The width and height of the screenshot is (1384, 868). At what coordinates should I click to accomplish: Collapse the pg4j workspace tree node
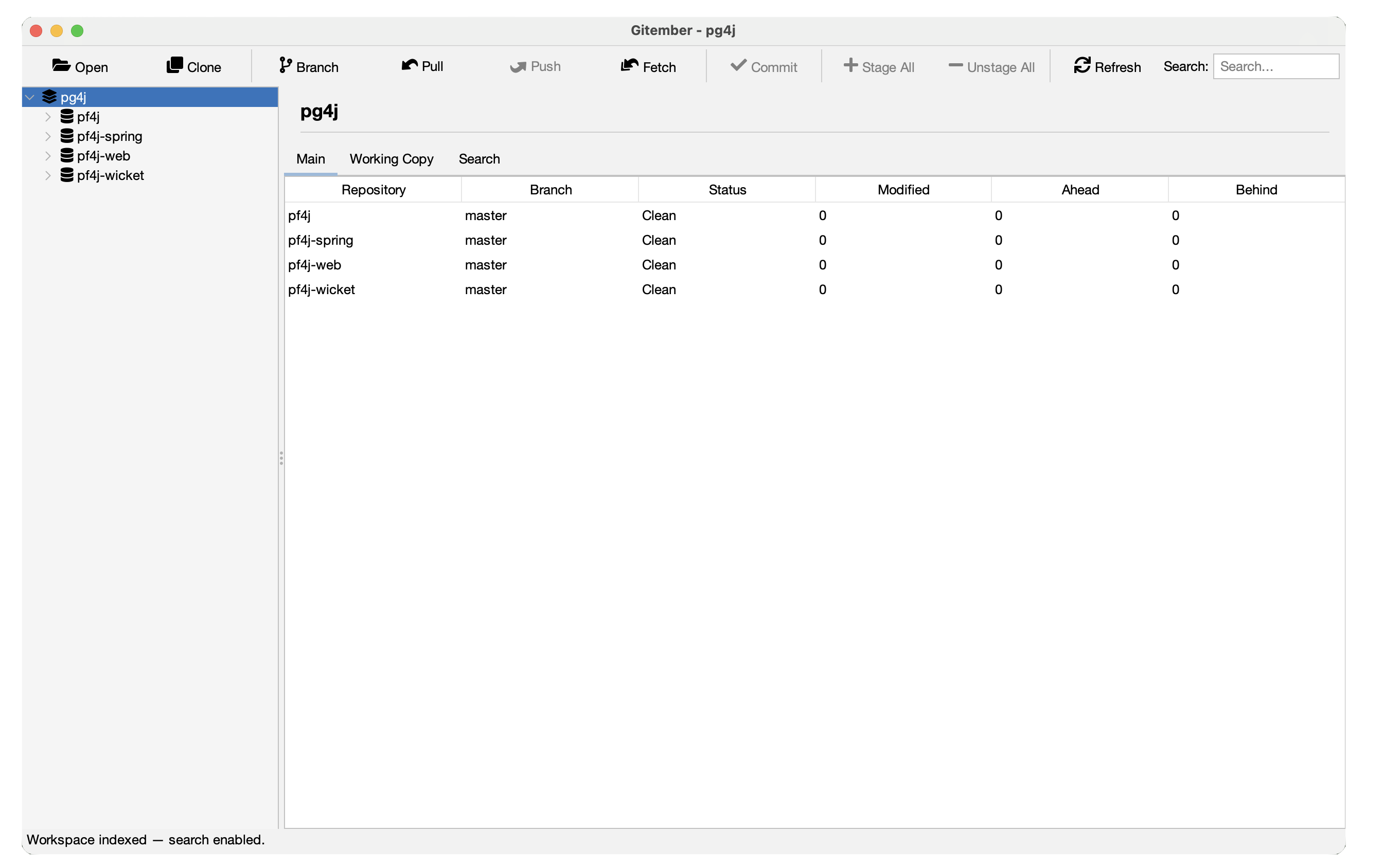(30, 97)
